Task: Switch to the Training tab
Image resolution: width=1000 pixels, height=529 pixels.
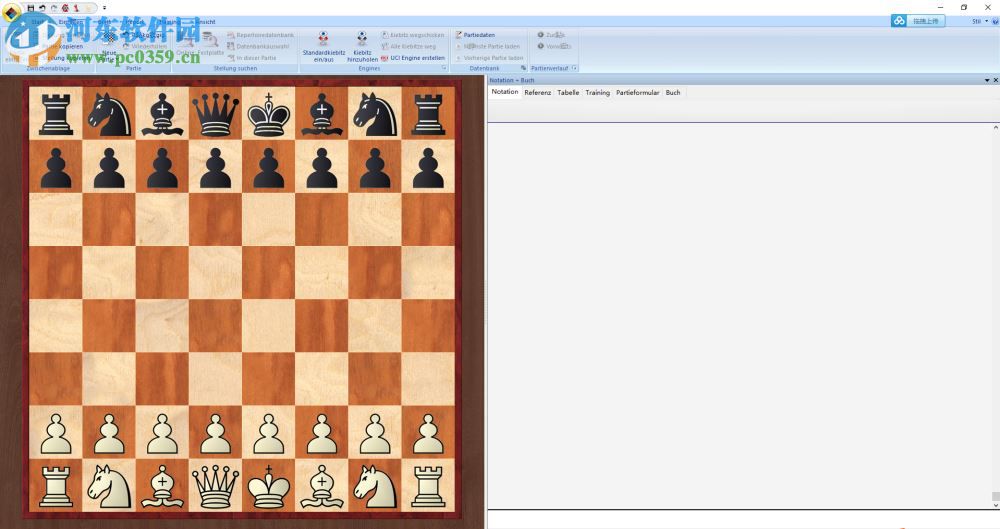Action: 598,93
